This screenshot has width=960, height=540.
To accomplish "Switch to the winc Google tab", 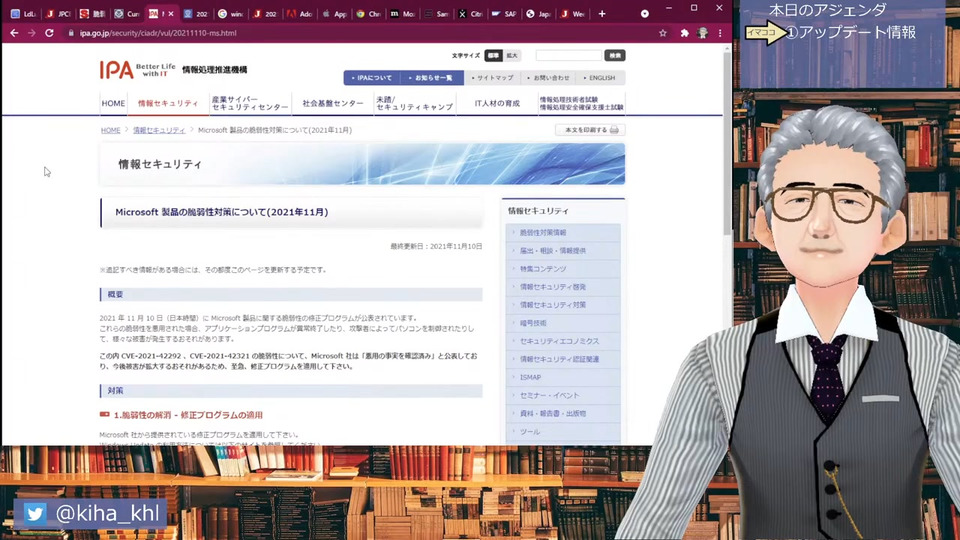I will point(231,13).
